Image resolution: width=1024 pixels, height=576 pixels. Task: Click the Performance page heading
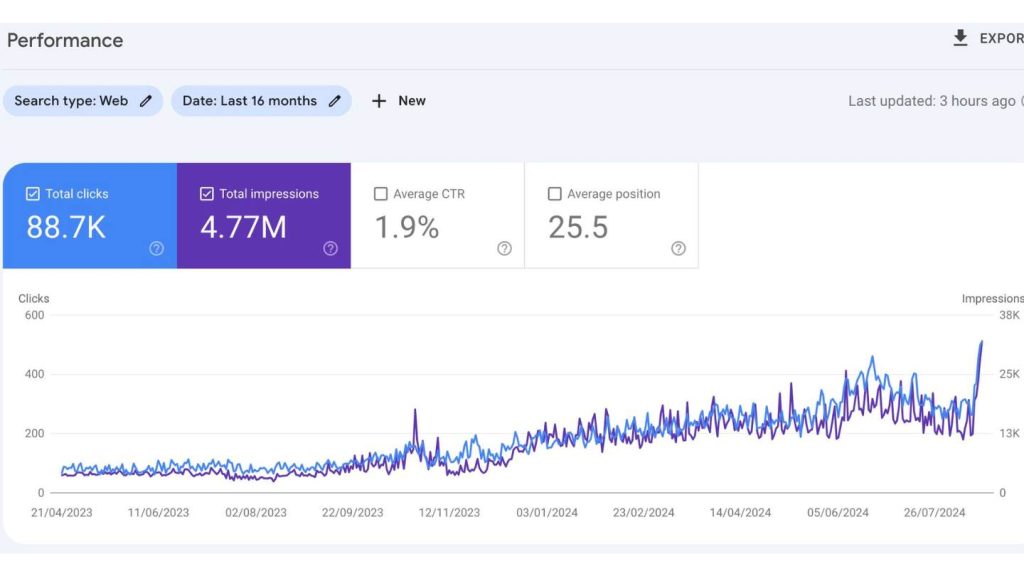coord(65,40)
